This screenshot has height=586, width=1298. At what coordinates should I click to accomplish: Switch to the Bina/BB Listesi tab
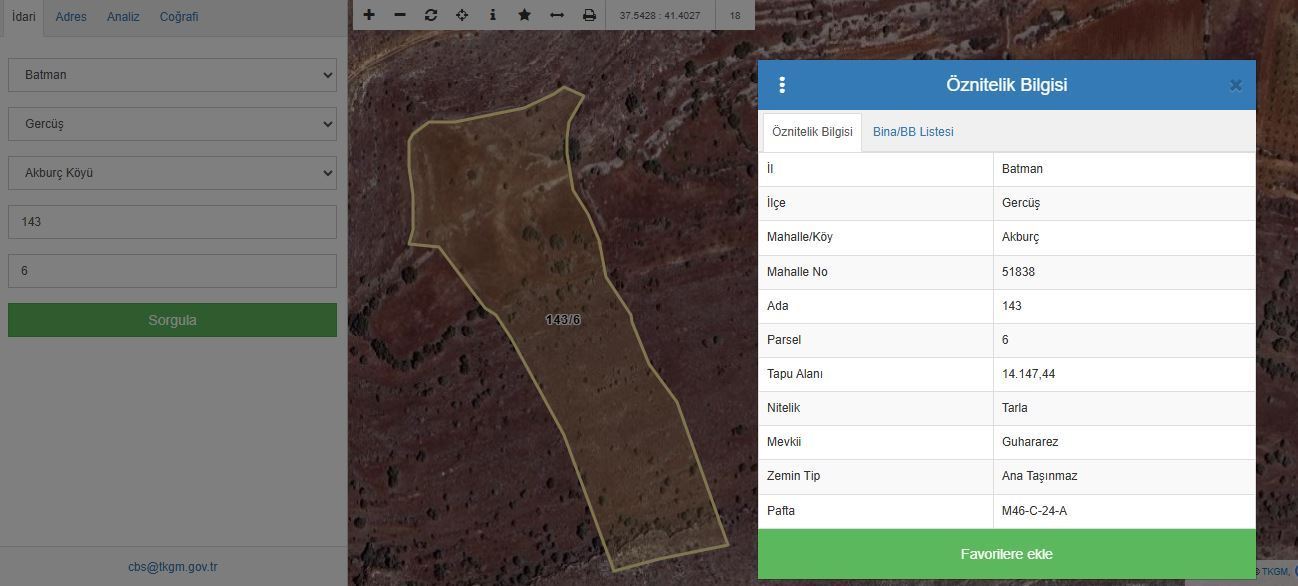(913, 132)
